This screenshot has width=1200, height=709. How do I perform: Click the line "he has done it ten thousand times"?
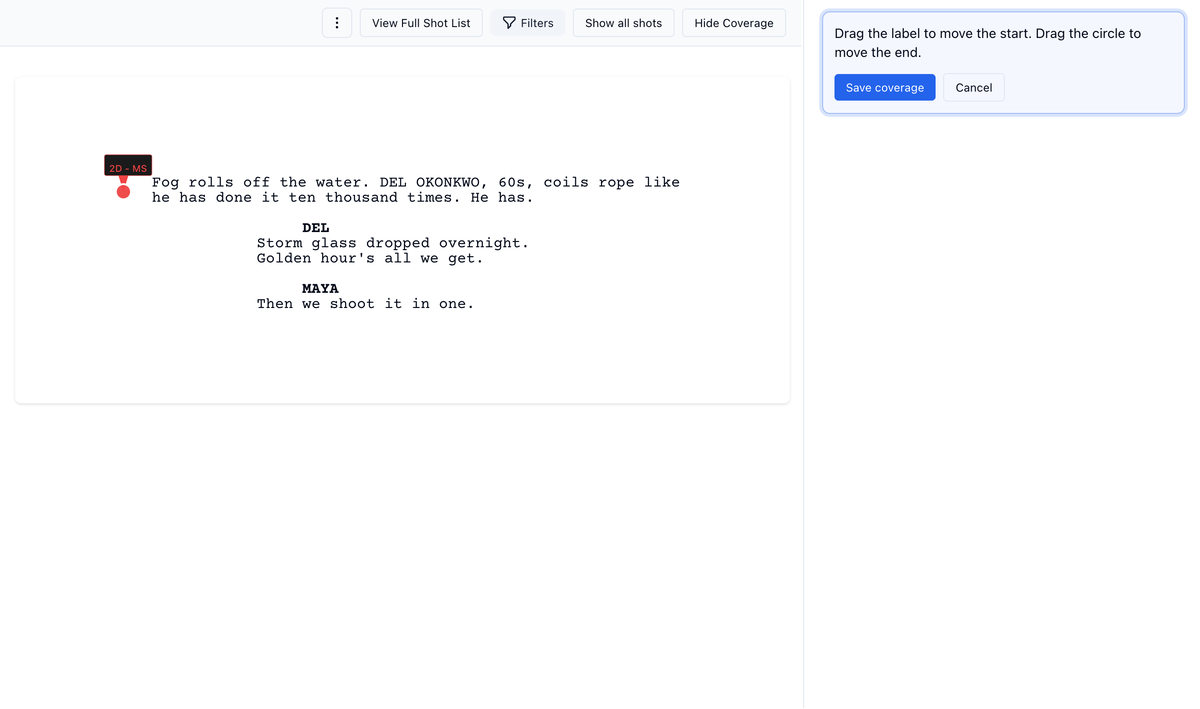tap(343, 197)
